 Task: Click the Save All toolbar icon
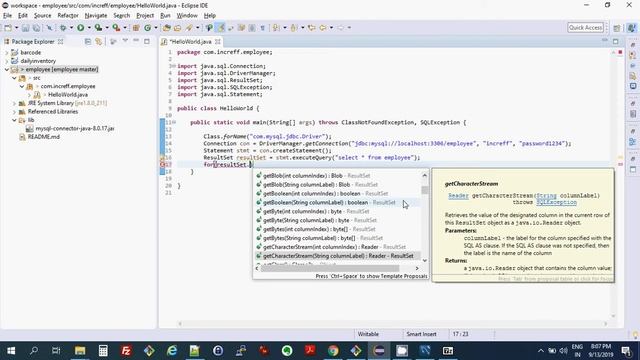36,28
